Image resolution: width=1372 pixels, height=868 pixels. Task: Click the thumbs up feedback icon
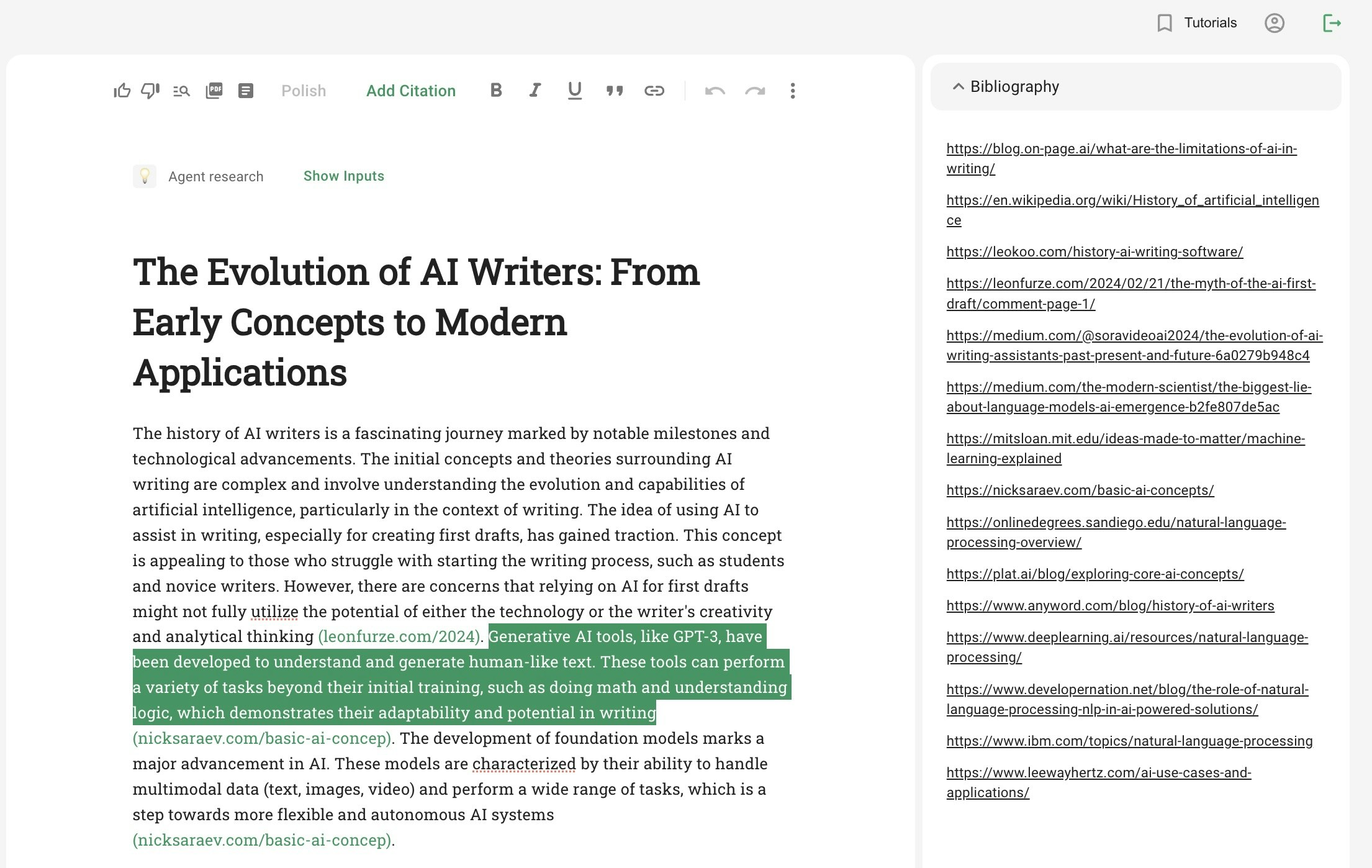click(122, 91)
